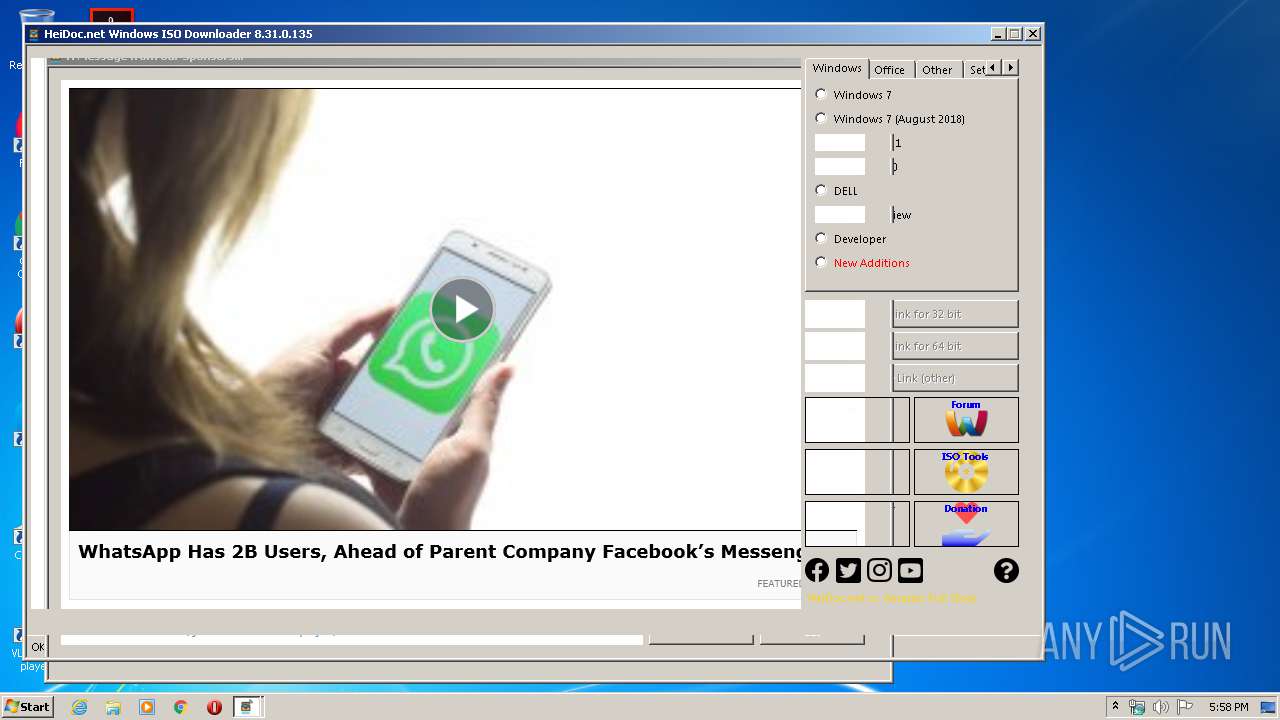Open Windows Explorer folder in taskbar
The image size is (1280, 720).
[x=113, y=707]
